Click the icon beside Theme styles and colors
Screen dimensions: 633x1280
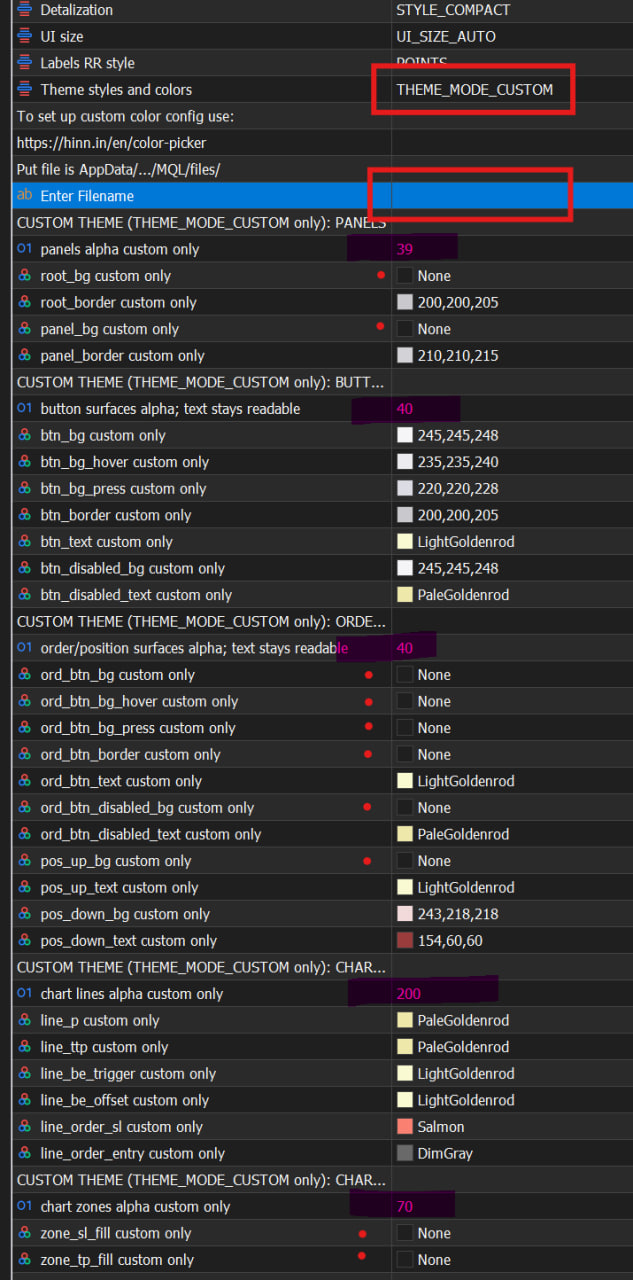pyautogui.click(x=25, y=90)
